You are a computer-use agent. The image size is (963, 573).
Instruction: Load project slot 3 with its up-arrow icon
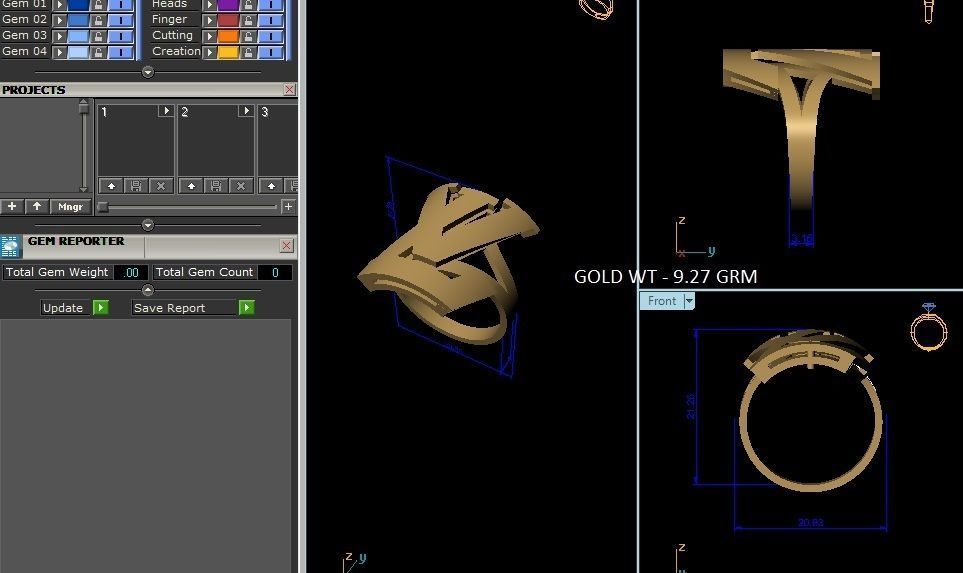pos(271,185)
